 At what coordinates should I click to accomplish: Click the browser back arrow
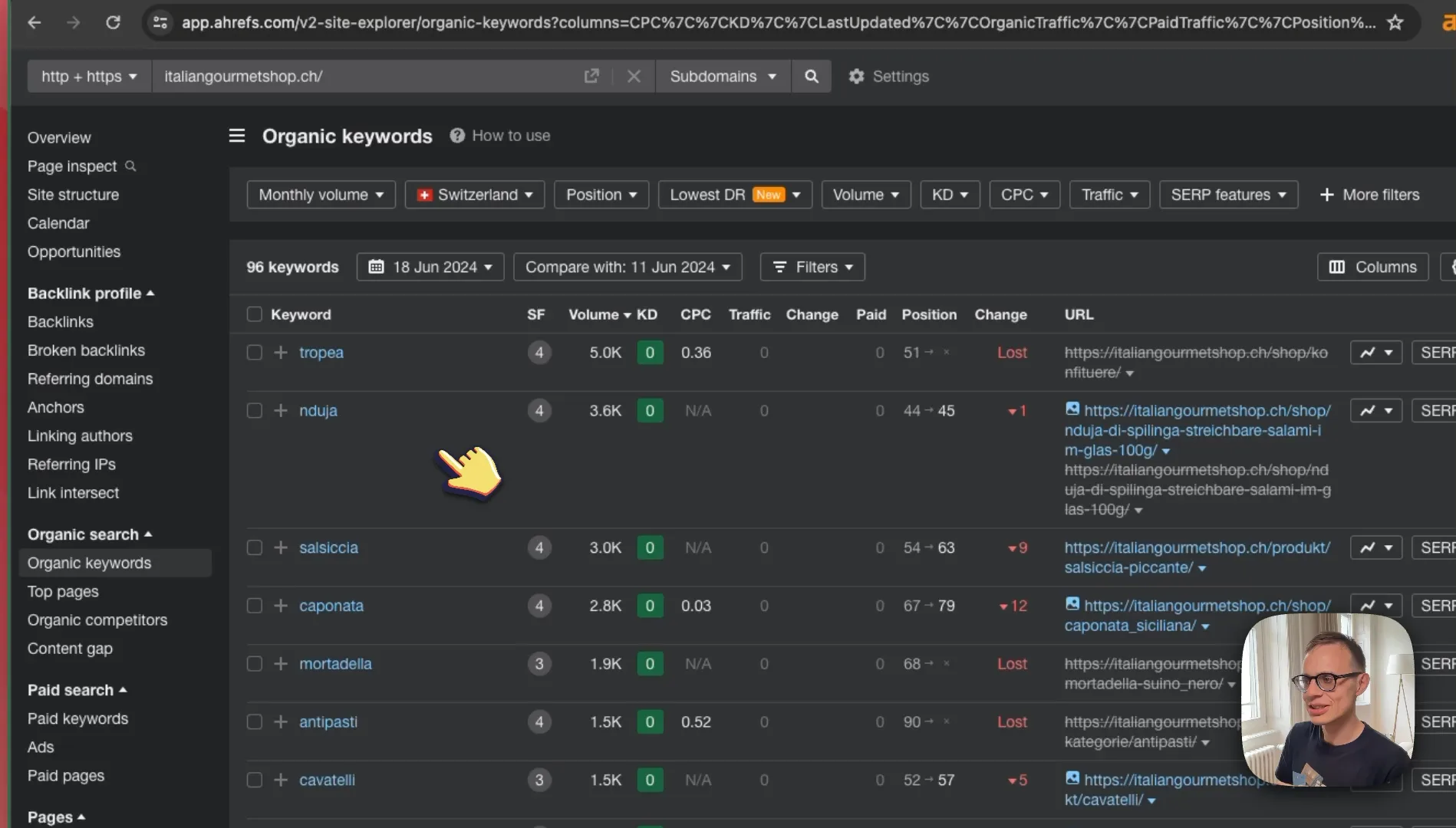point(34,22)
